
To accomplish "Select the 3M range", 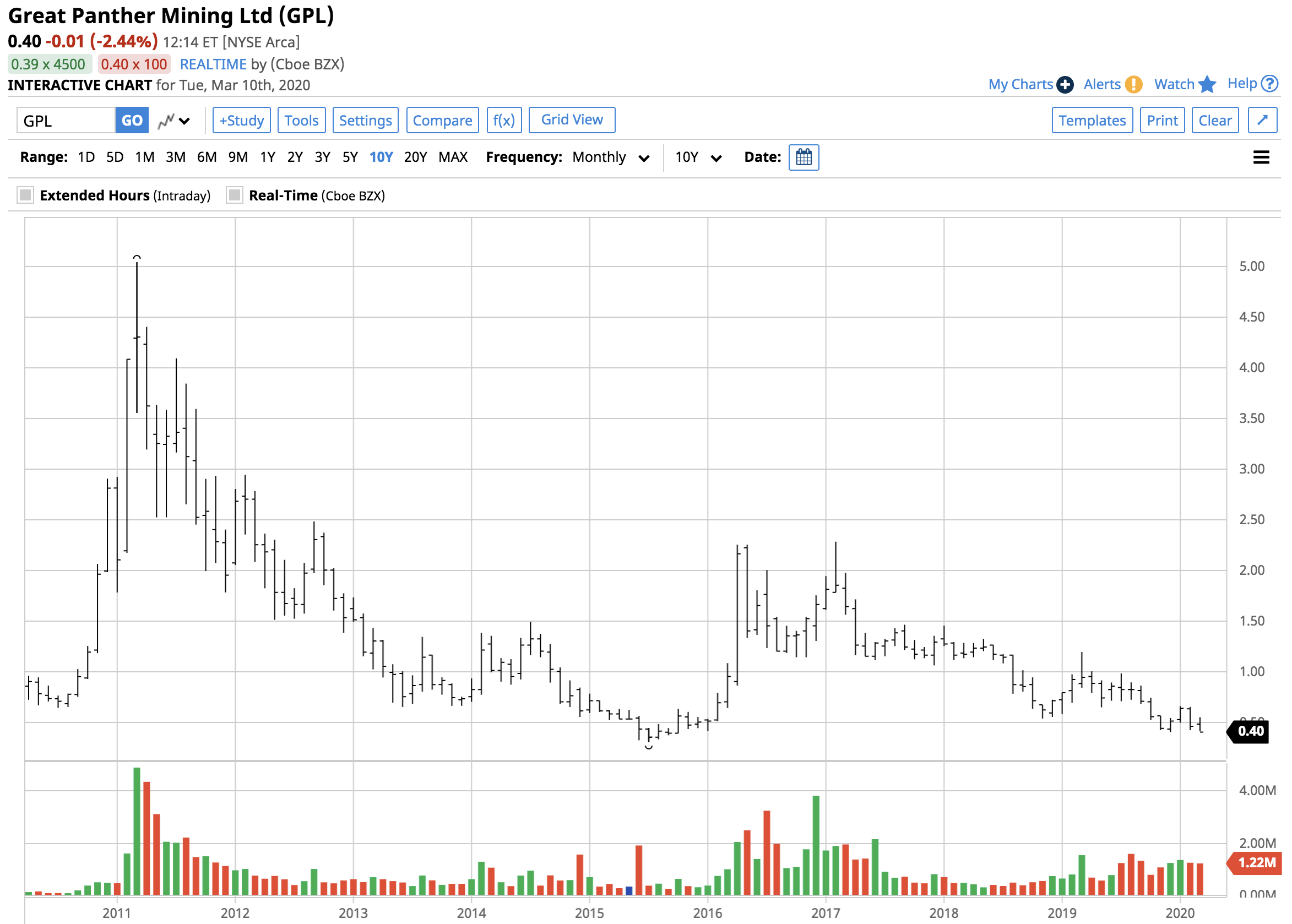I will tap(176, 157).
